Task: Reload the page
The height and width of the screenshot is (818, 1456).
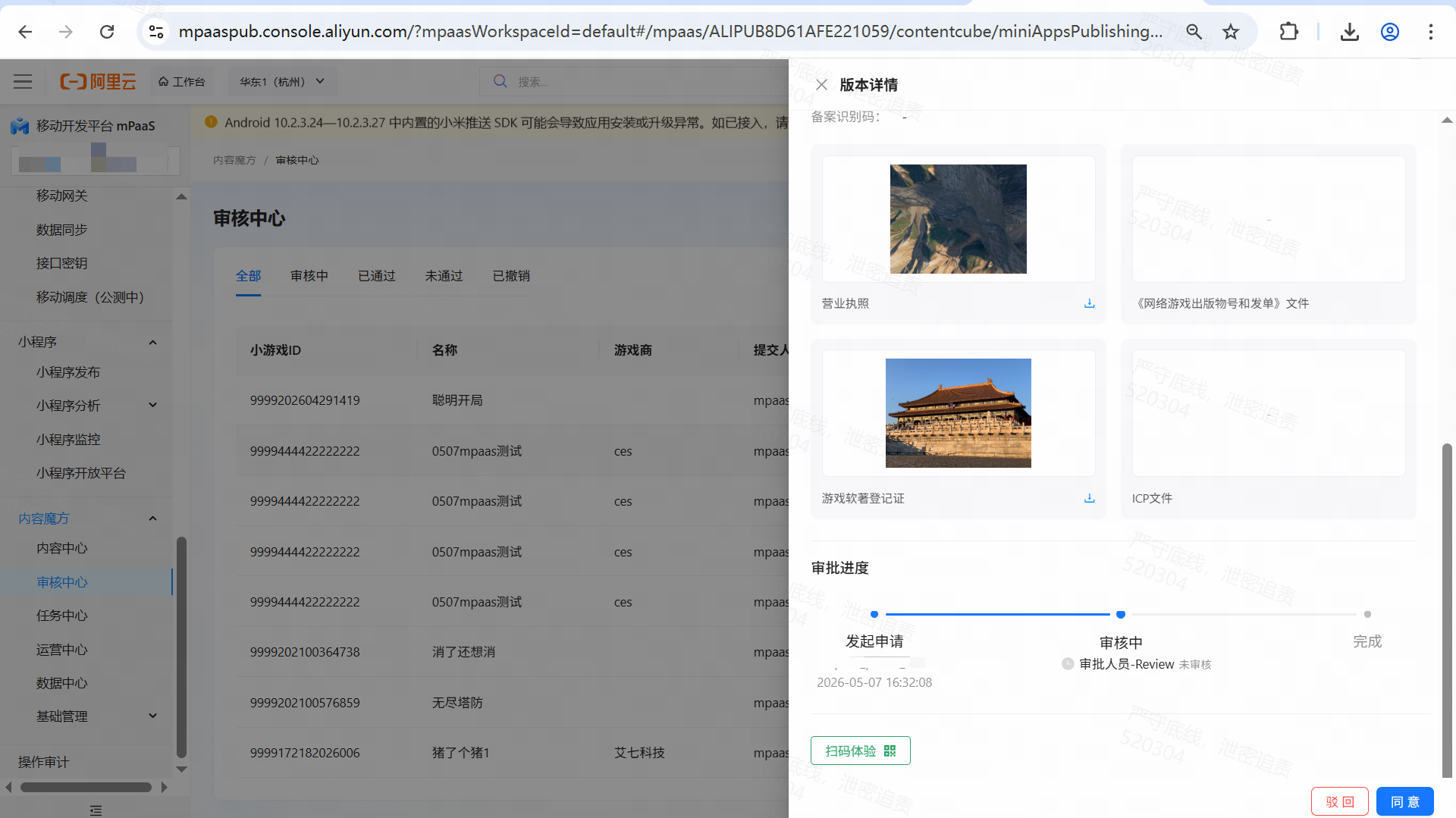Action: point(107,32)
